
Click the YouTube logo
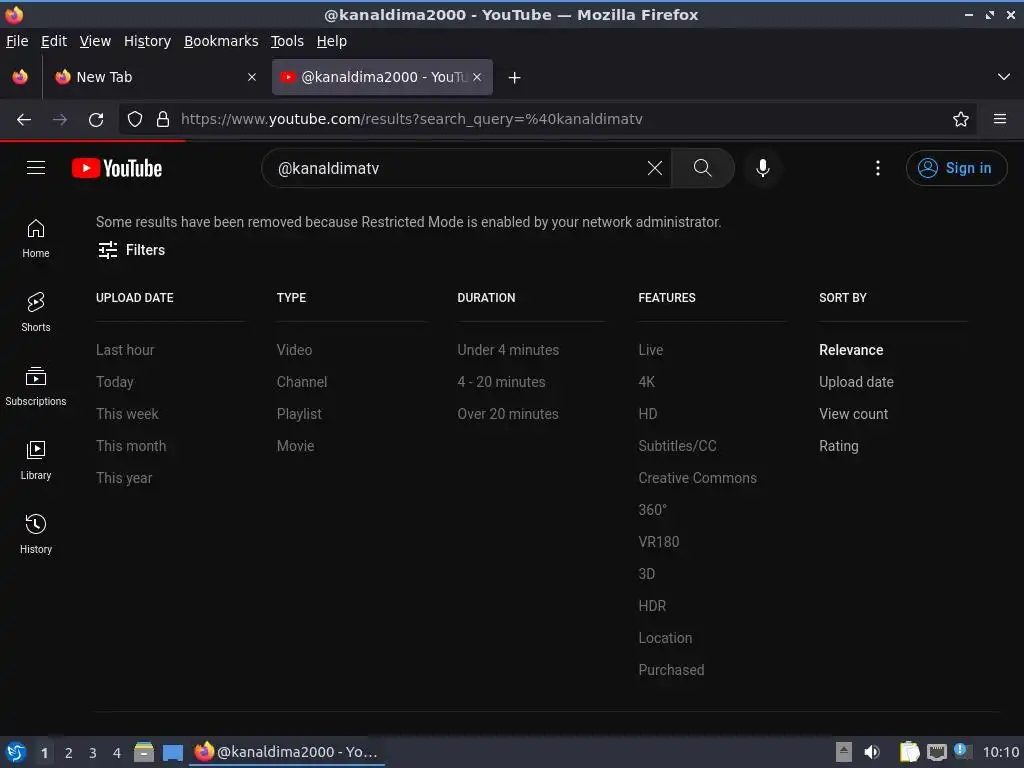(117, 168)
